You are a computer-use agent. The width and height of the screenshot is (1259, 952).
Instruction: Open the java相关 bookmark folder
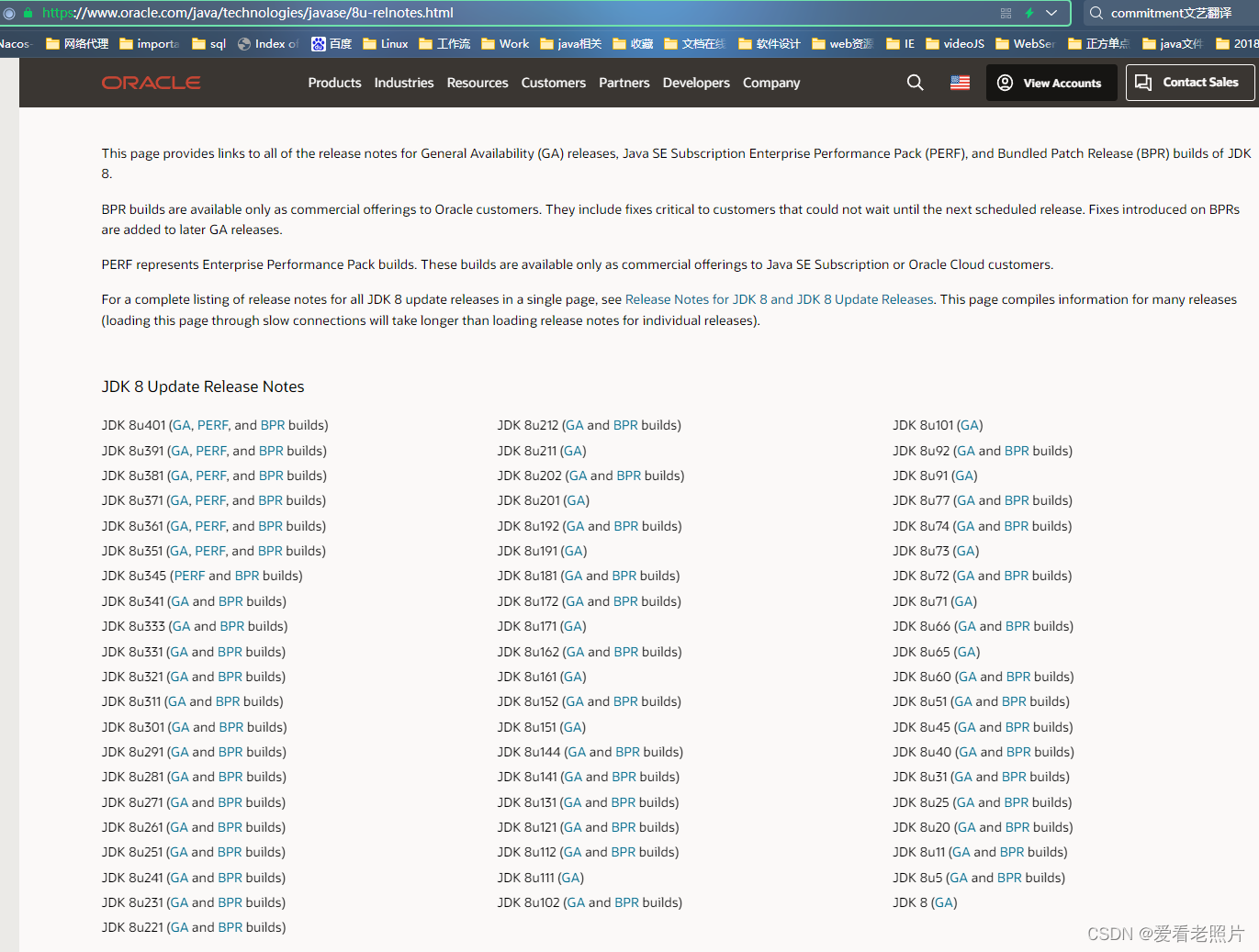coord(571,43)
